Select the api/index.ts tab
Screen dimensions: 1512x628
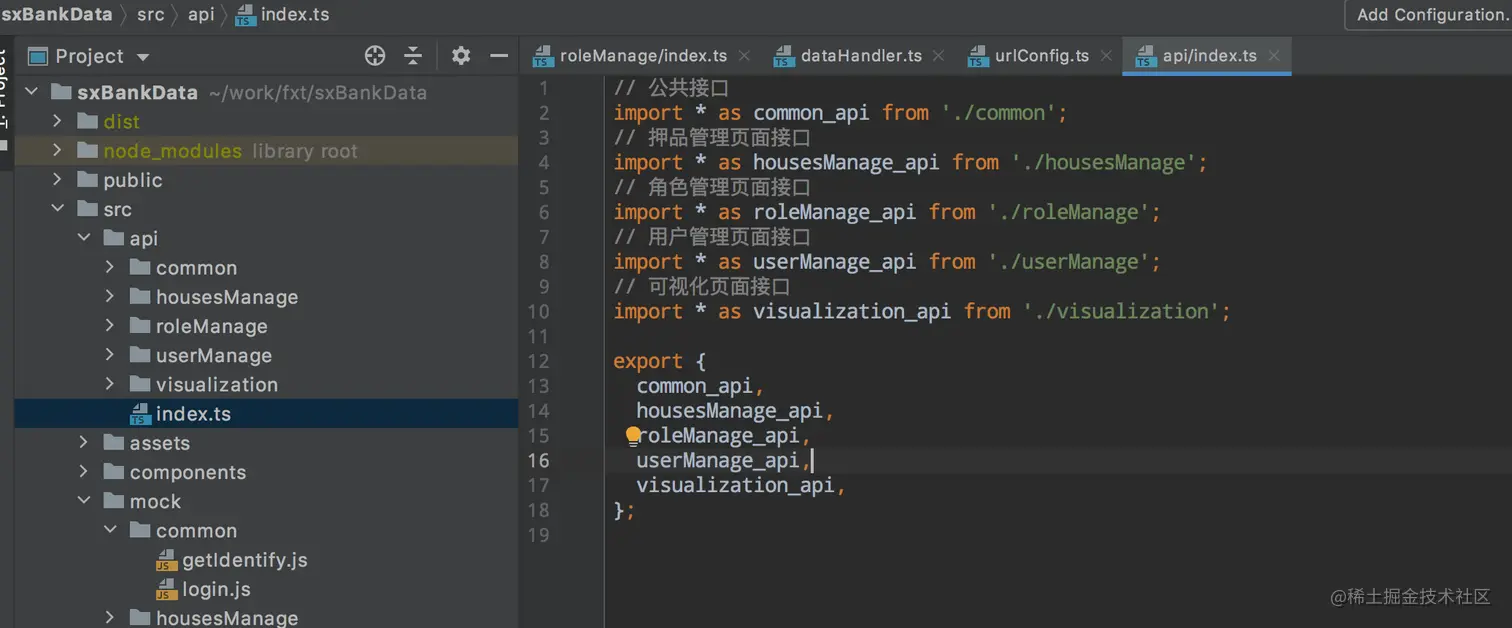[1209, 56]
